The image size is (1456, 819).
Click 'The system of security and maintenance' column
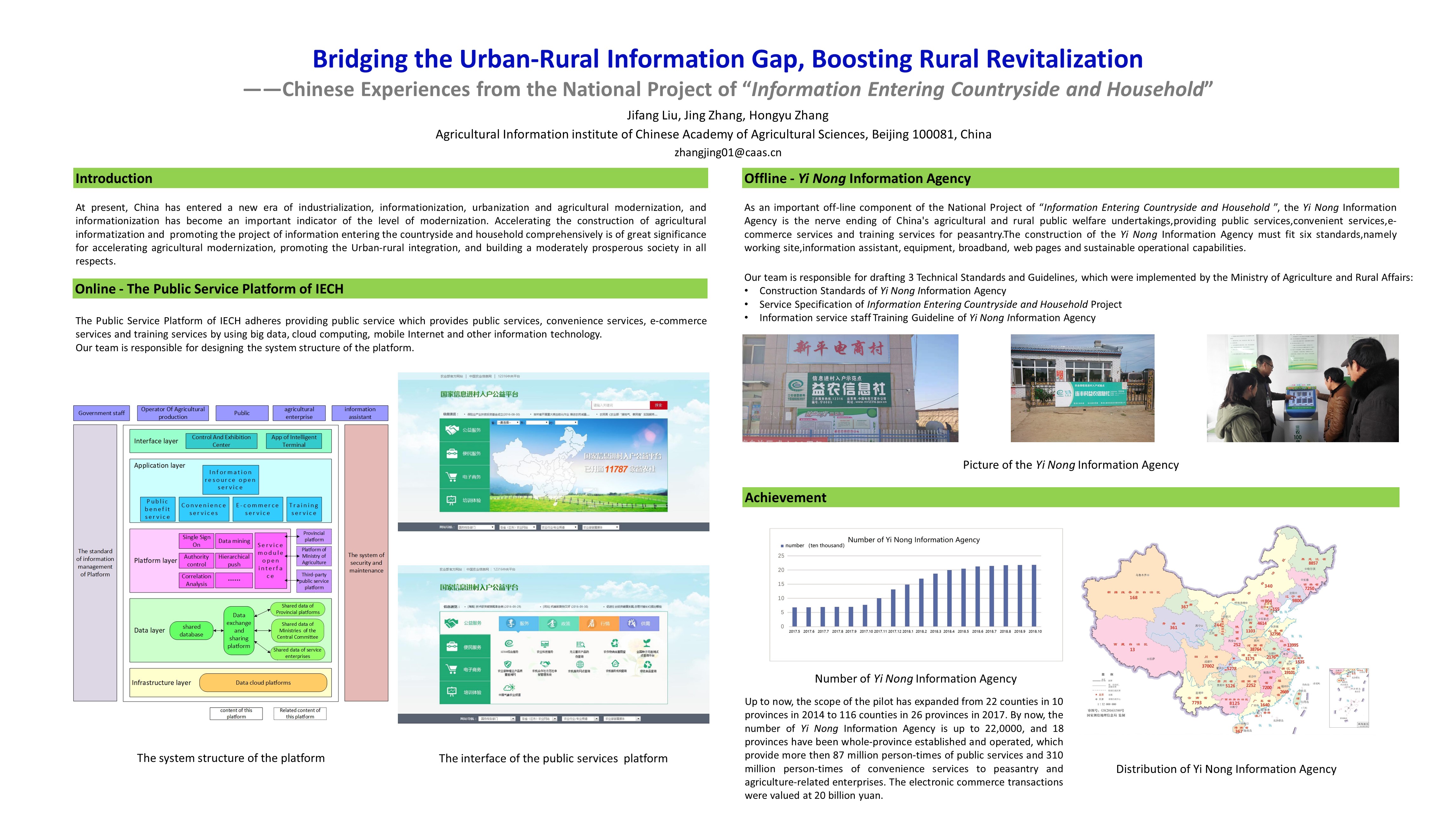click(x=366, y=563)
